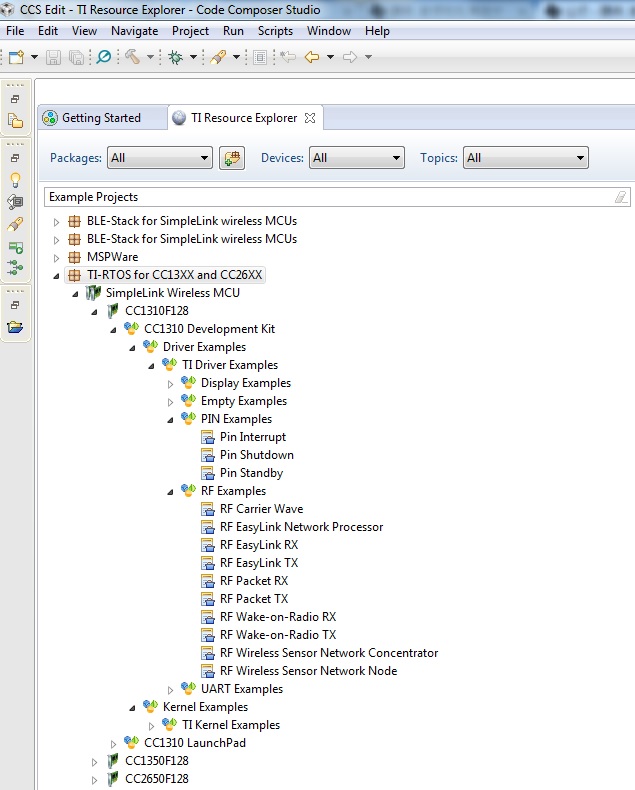
Task: Select RF Packet TX example
Action: point(254,599)
